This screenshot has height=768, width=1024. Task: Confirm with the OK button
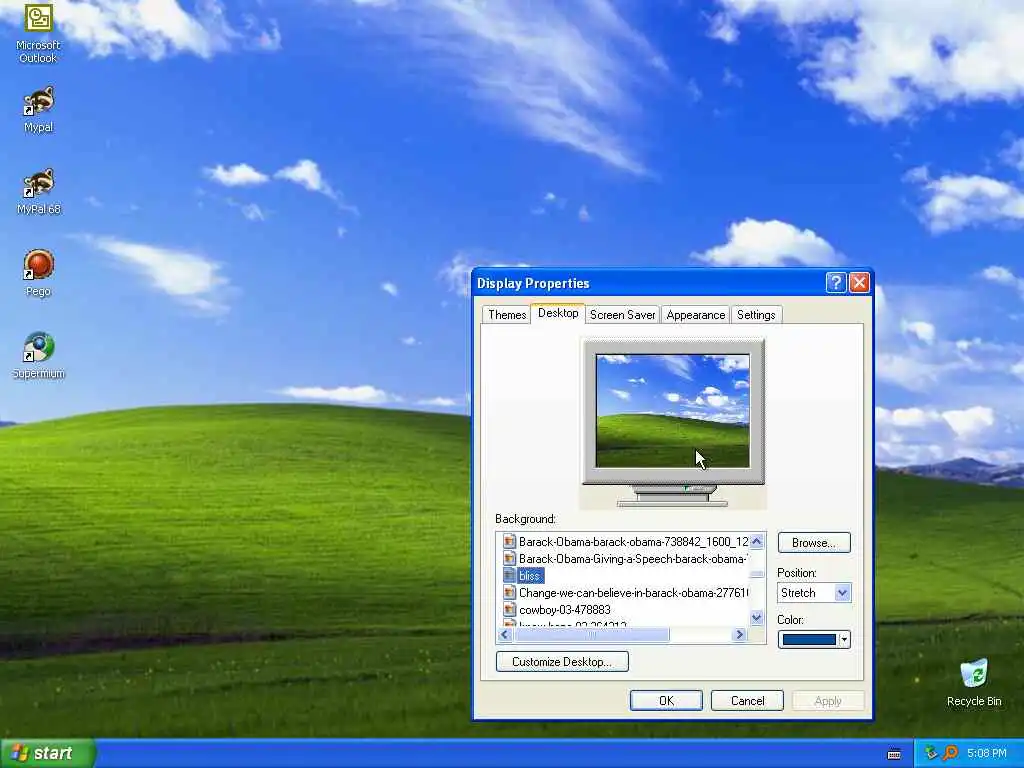click(666, 701)
